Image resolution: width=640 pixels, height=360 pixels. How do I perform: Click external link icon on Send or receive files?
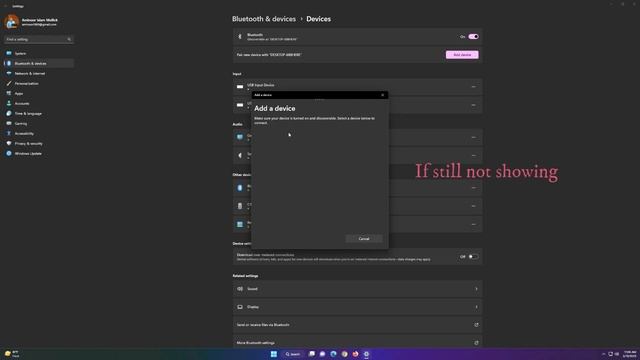tap(476, 325)
